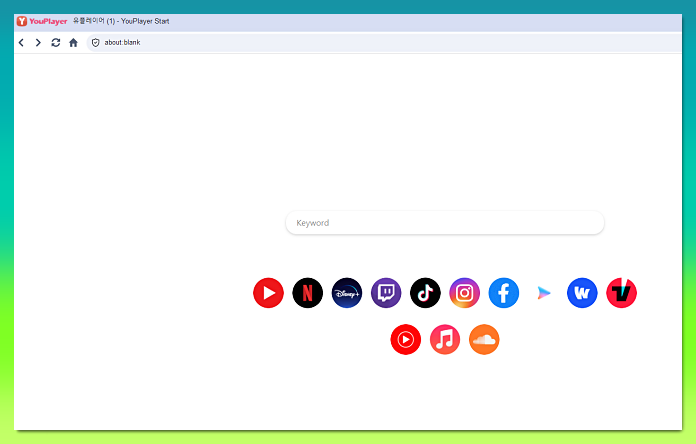
Task: Open the YouTube shortcut icon
Action: (x=268, y=293)
